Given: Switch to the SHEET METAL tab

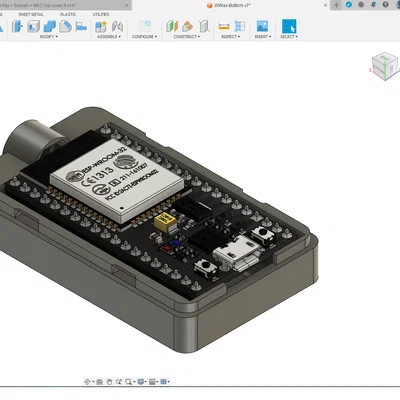Looking at the screenshot, I should (x=31, y=14).
